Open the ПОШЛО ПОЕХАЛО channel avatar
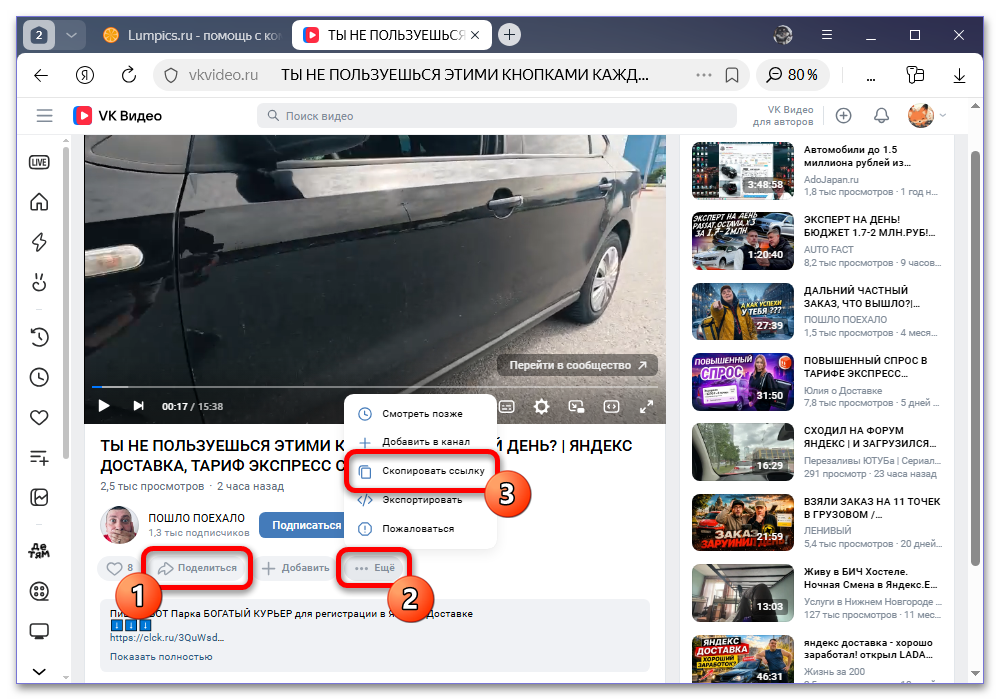Image resolution: width=1000 pixels, height=700 pixels. [x=119, y=525]
